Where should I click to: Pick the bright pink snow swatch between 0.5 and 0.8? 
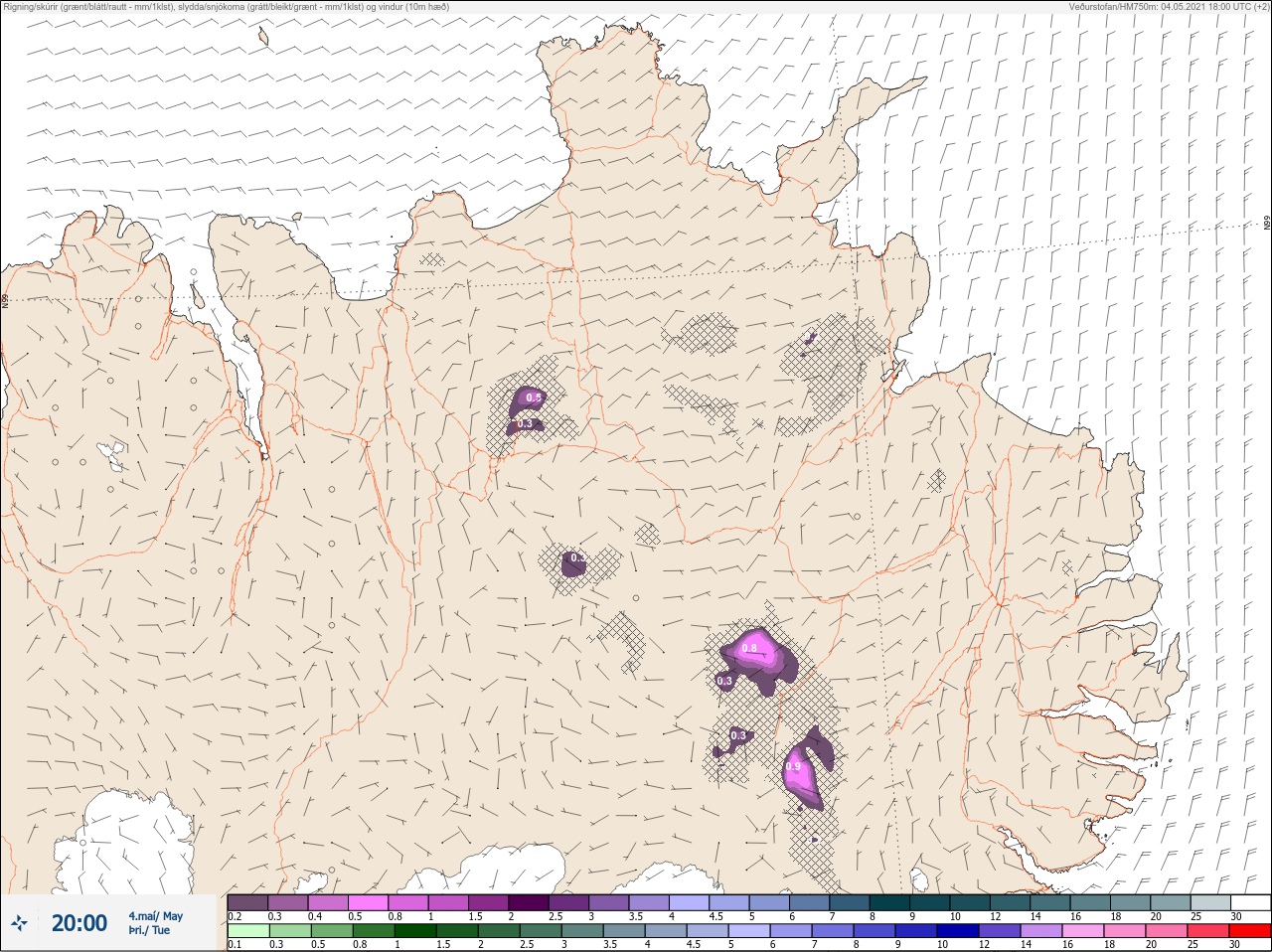(368, 902)
